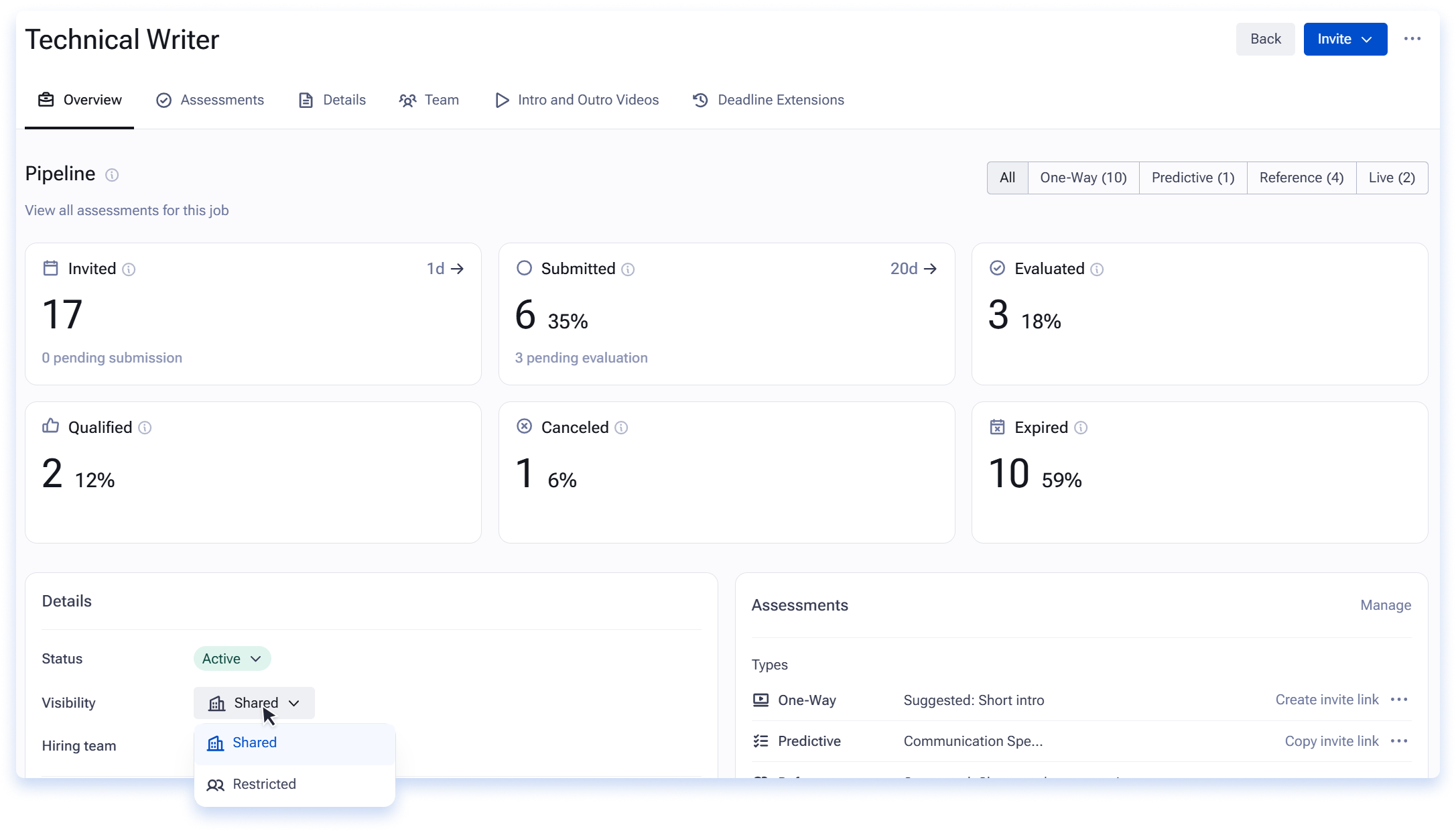This screenshot has height=831, width=1456.
Task: Open View all assessments for this job
Action: point(127,210)
